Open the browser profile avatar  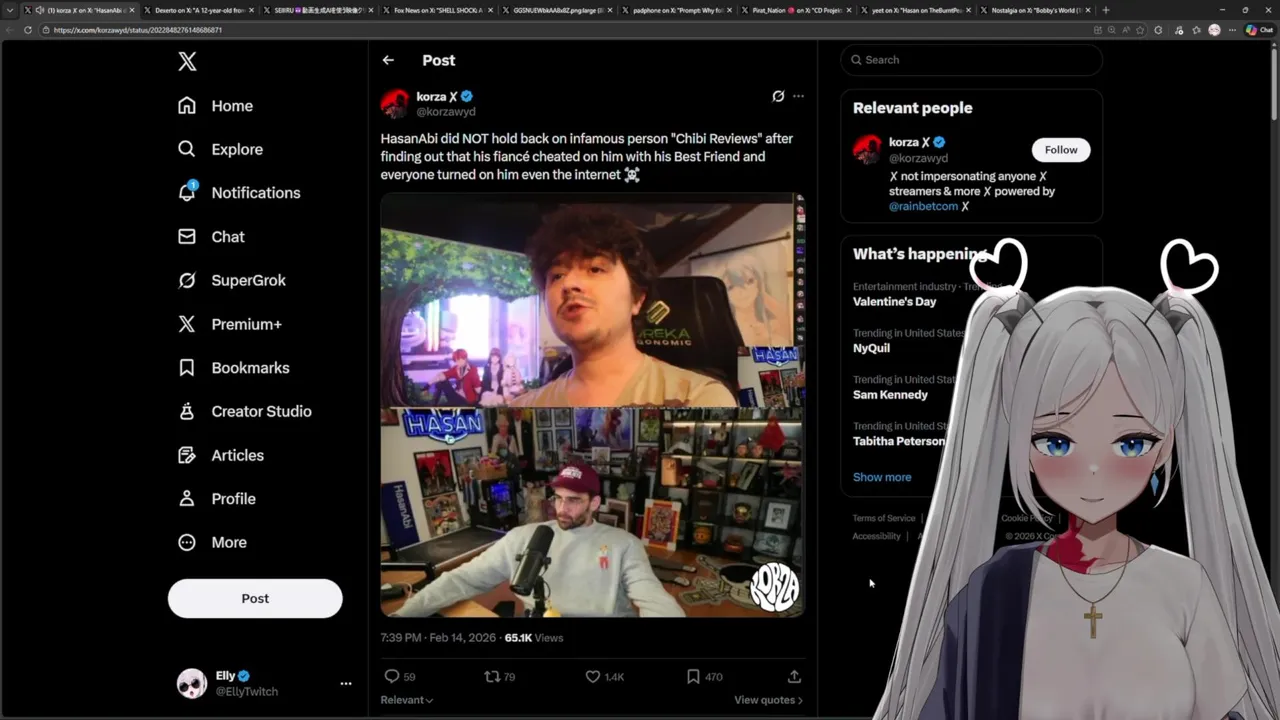click(1214, 30)
